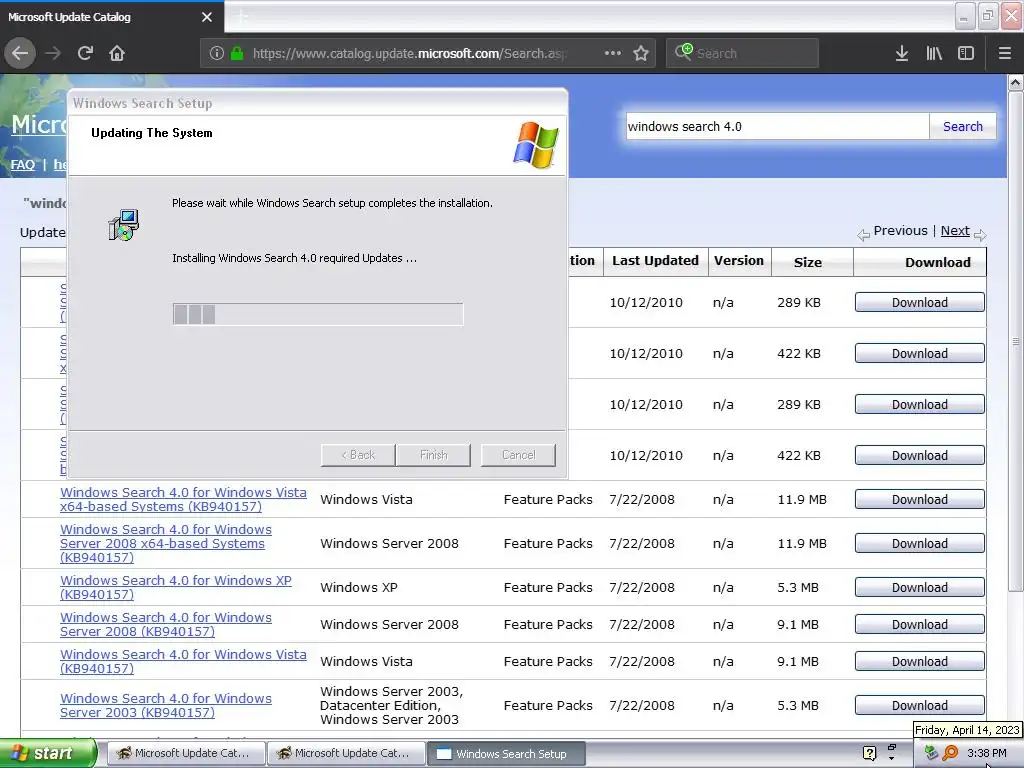This screenshot has width=1024, height=768.
Task: Select the Microsoft Update Catalog browser tab
Action: (112, 17)
